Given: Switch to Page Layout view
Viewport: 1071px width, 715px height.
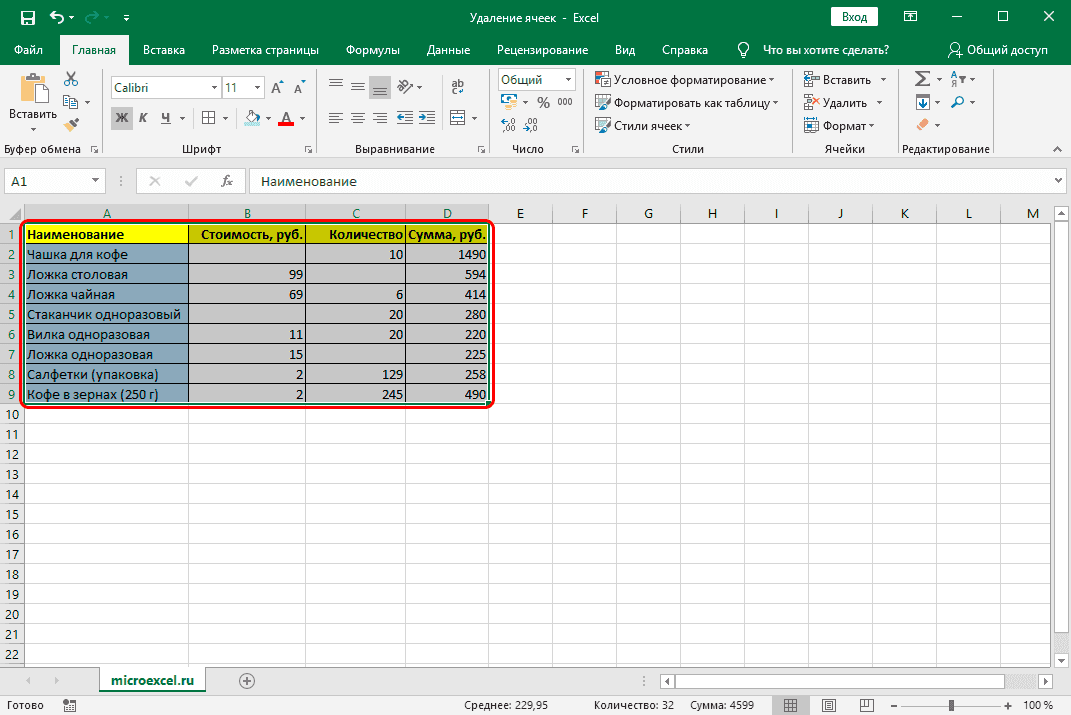Looking at the screenshot, I should pyautogui.click(x=827, y=705).
